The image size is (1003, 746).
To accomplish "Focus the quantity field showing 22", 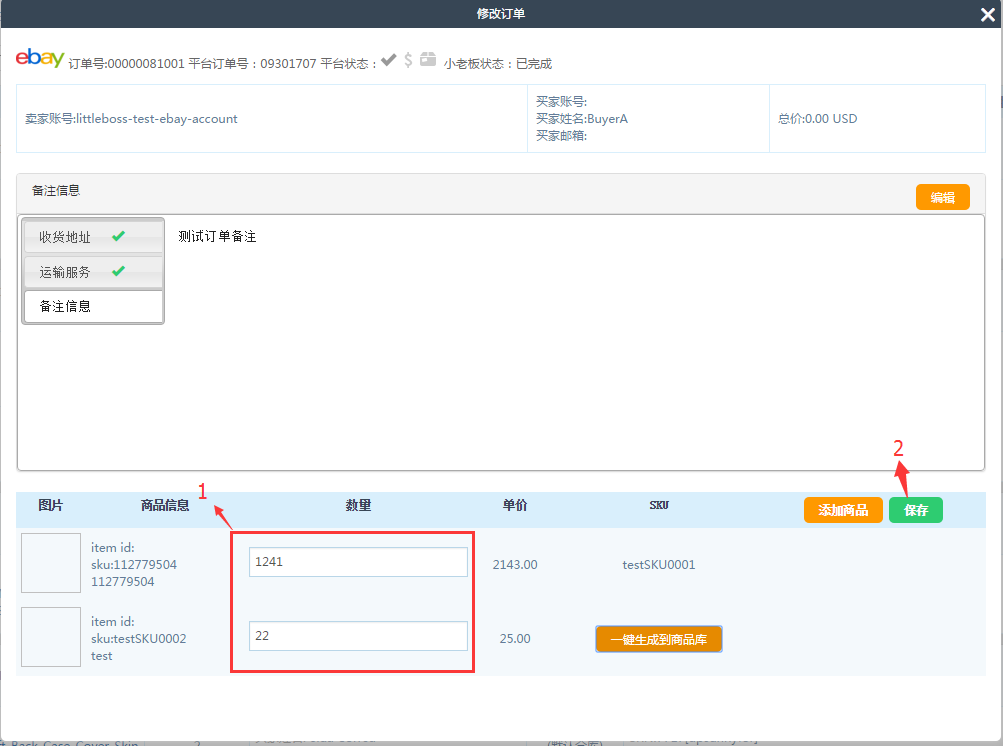I will tap(358, 636).
